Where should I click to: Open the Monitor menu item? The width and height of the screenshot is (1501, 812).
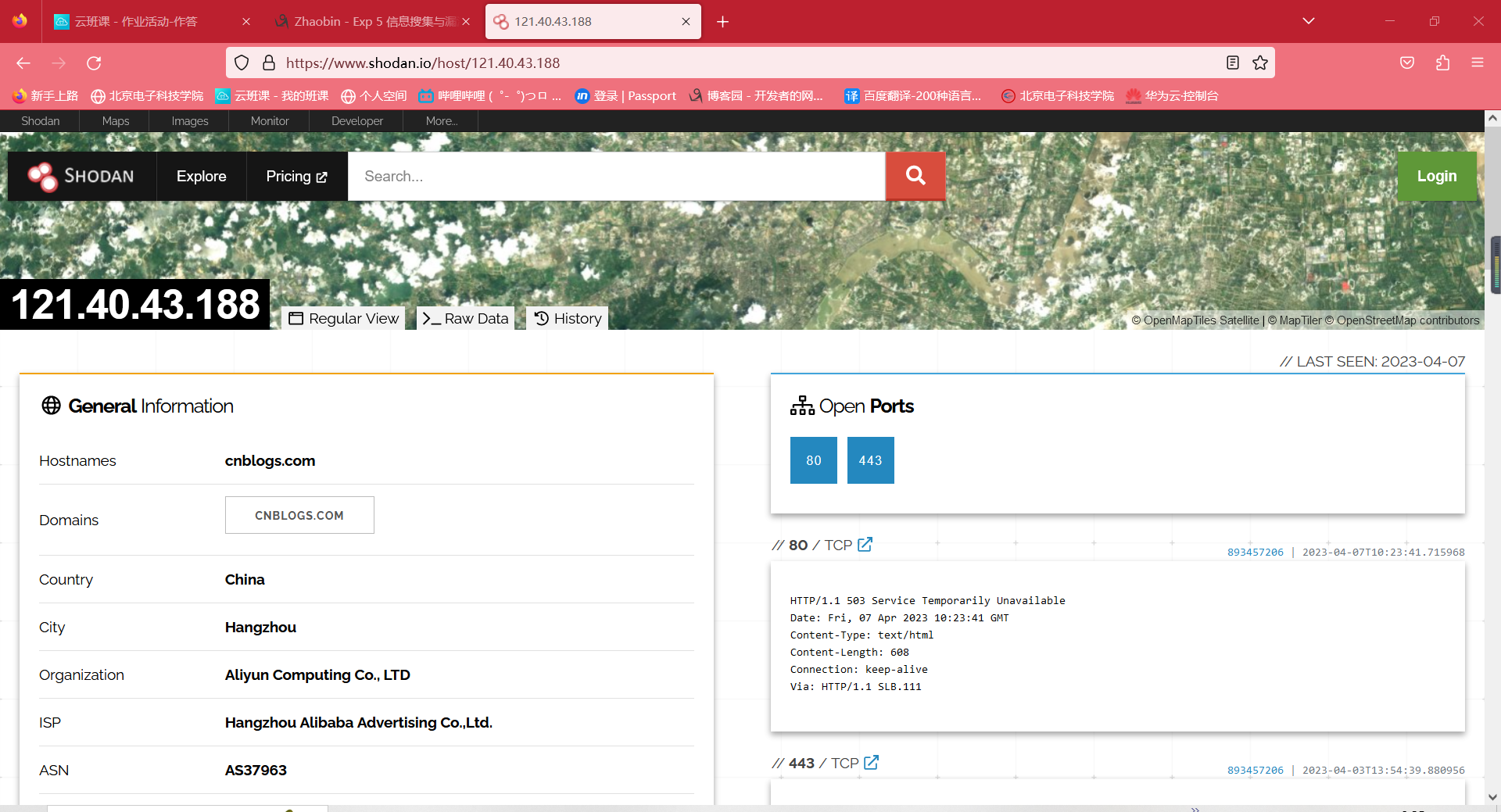(x=270, y=121)
